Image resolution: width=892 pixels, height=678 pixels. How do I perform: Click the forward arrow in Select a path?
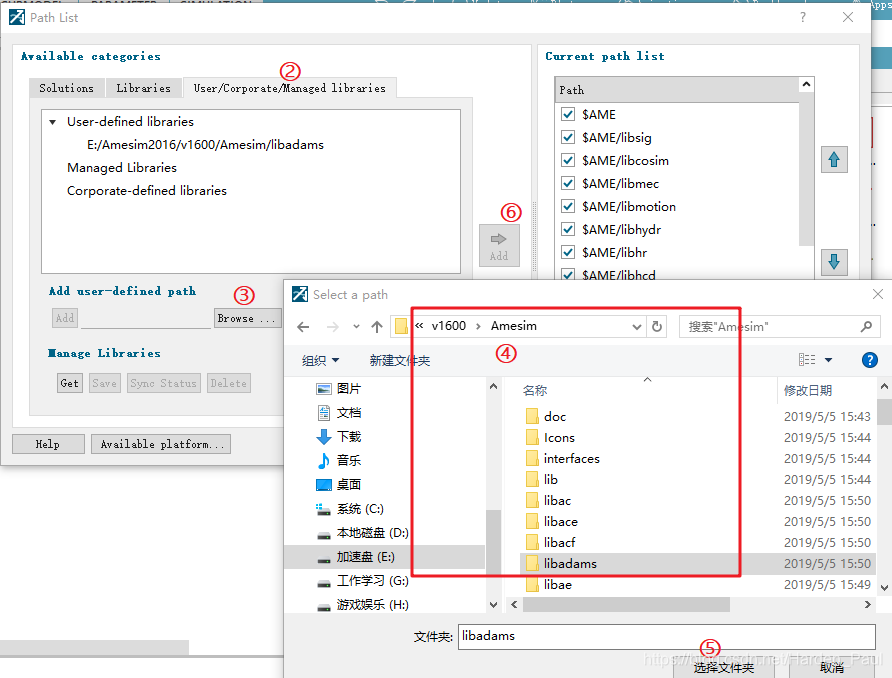pos(333,327)
